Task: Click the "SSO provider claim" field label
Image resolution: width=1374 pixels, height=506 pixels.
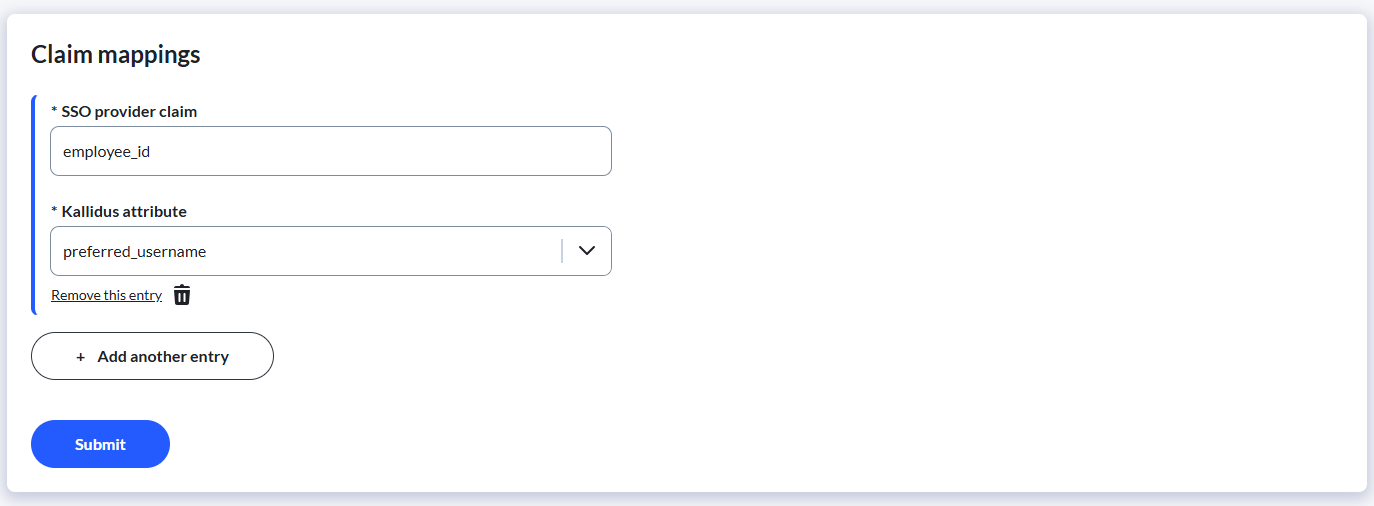Action: pos(129,112)
